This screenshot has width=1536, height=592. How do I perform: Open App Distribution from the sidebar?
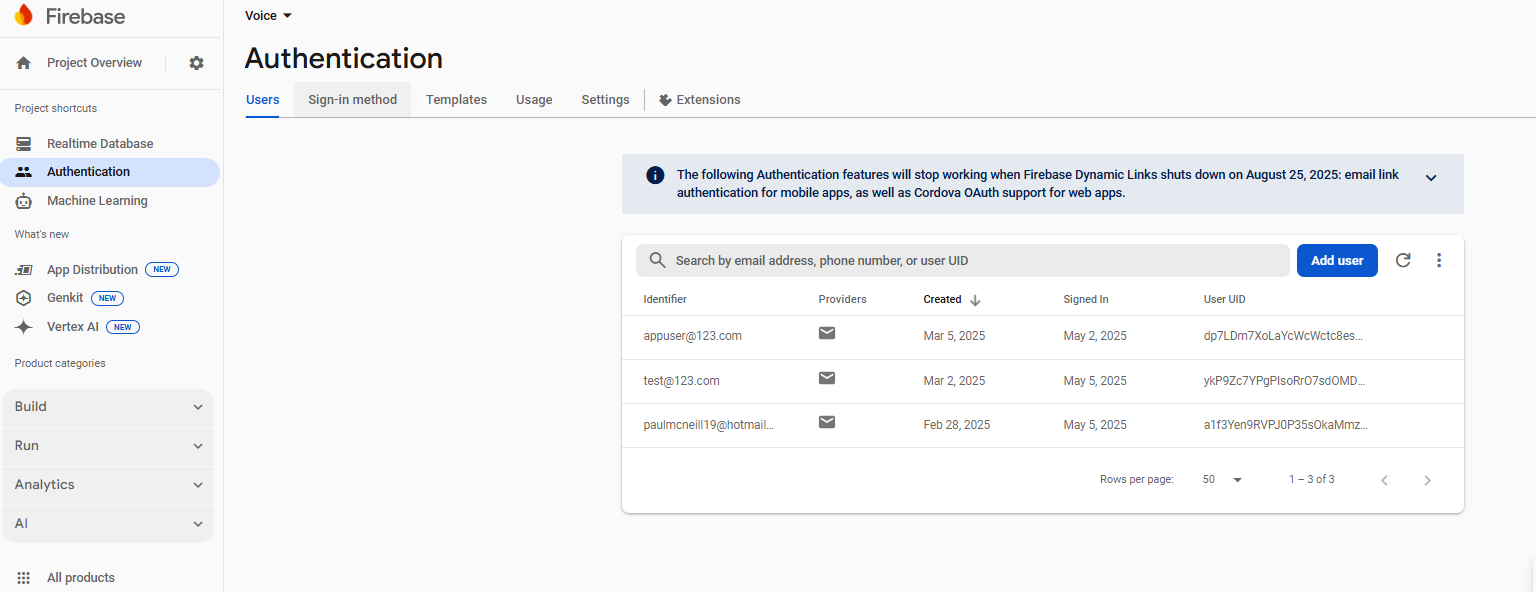point(93,269)
